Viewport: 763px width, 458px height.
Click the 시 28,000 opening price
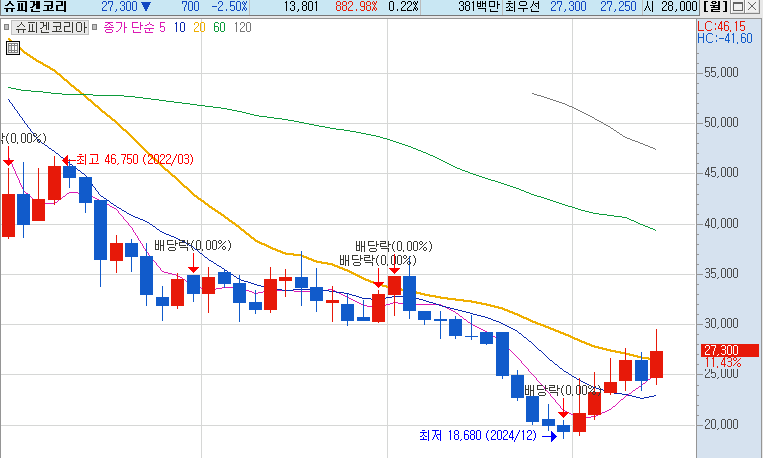(x=670, y=7)
